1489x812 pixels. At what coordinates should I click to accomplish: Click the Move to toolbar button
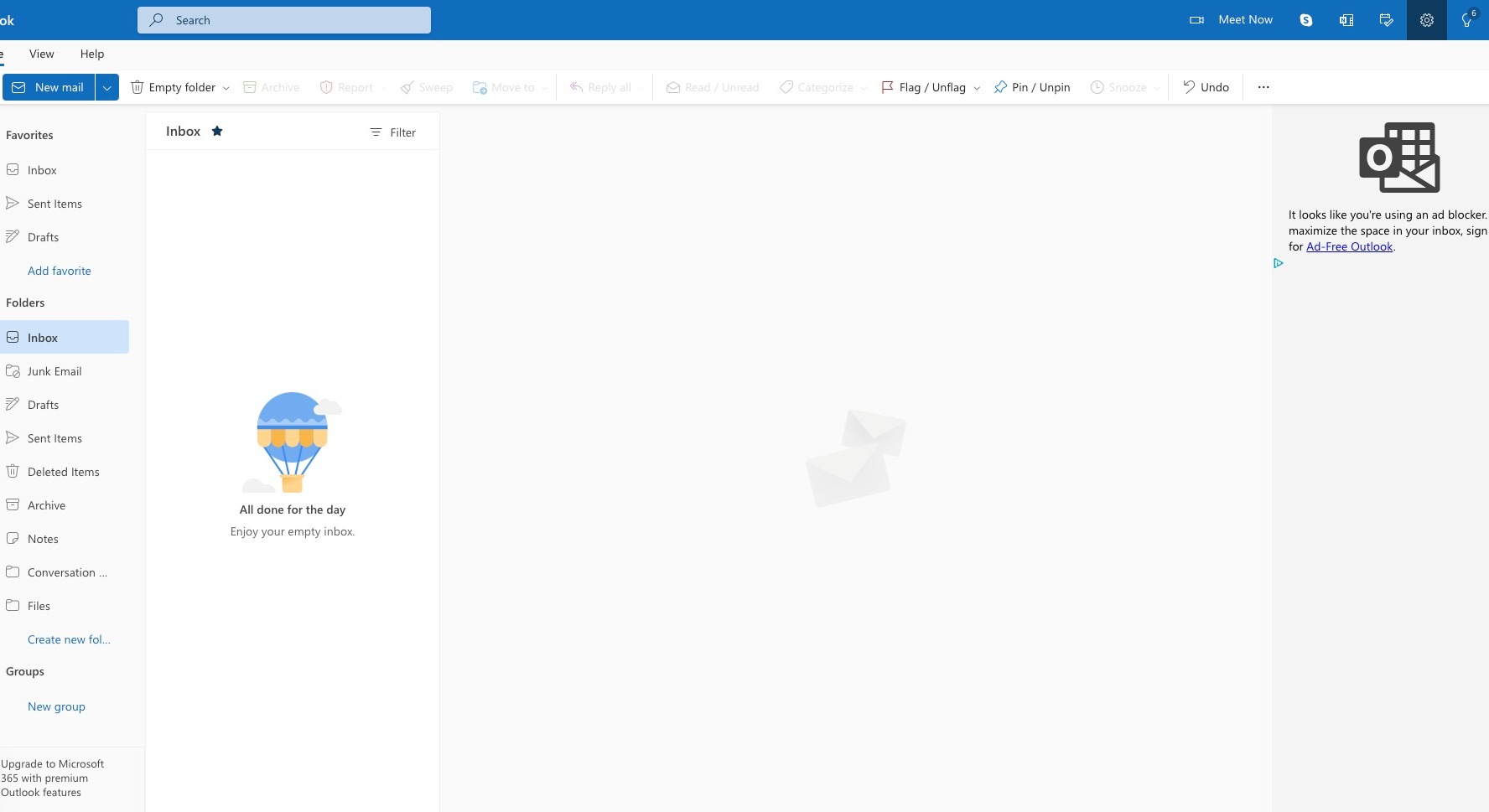tap(503, 87)
